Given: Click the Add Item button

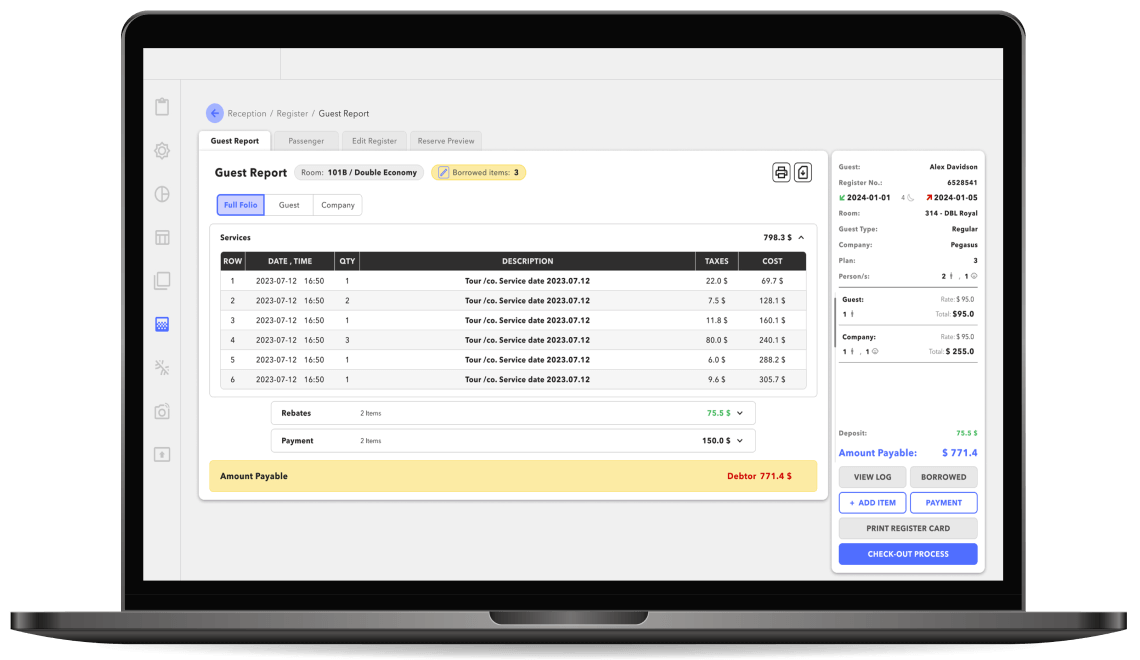Looking at the screenshot, I should [872, 503].
